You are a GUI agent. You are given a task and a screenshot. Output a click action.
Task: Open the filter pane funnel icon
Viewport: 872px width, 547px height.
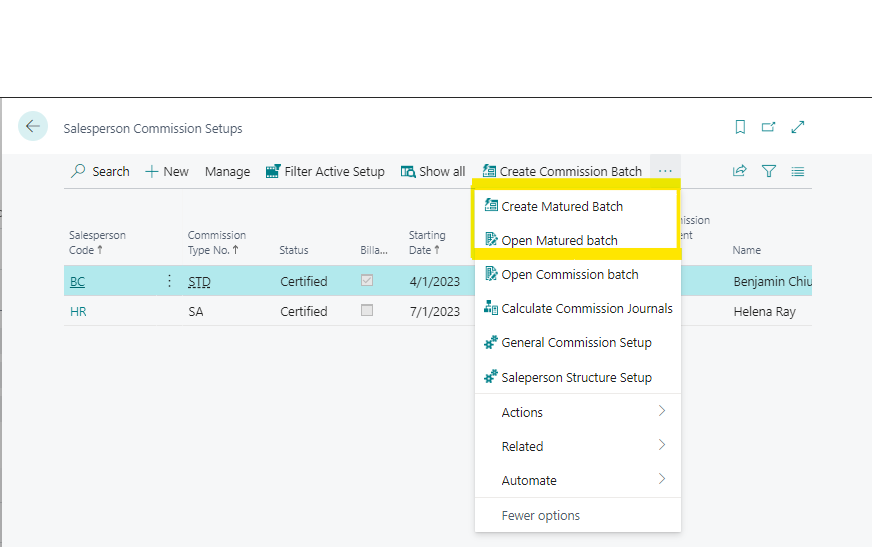point(769,171)
